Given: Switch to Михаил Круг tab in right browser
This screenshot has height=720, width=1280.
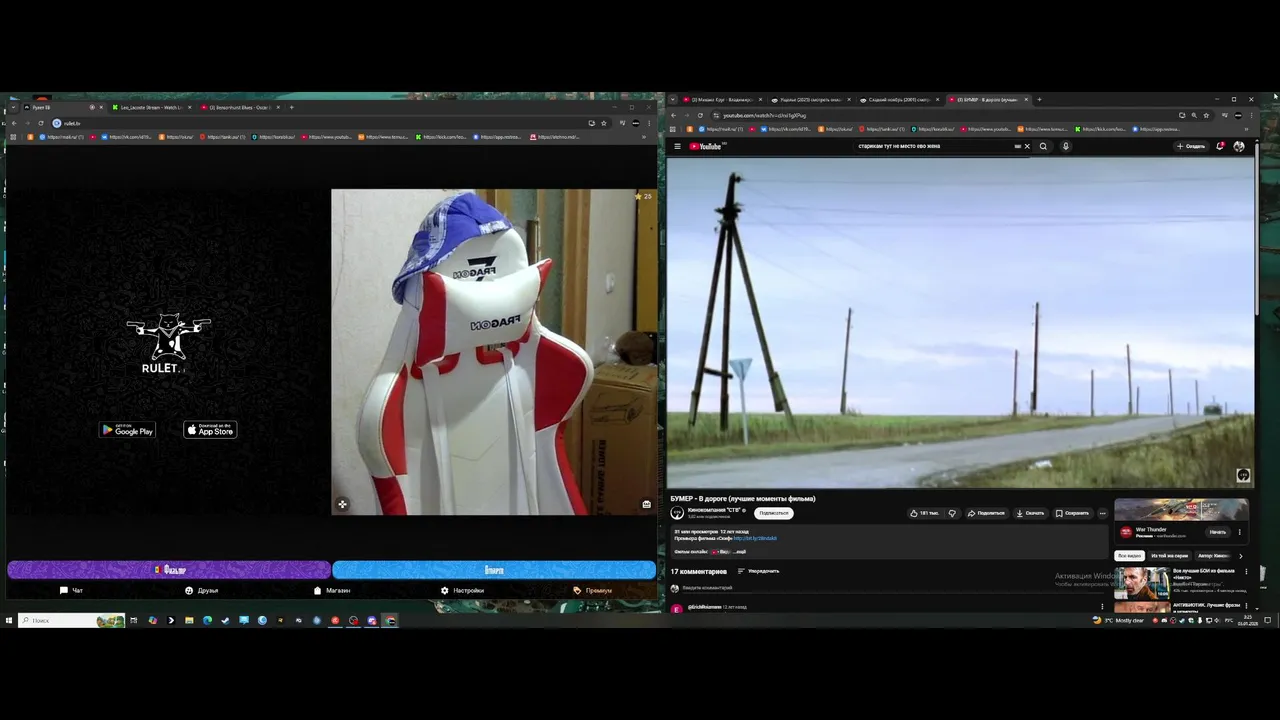Looking at the screenshot, I should [722, 100].
